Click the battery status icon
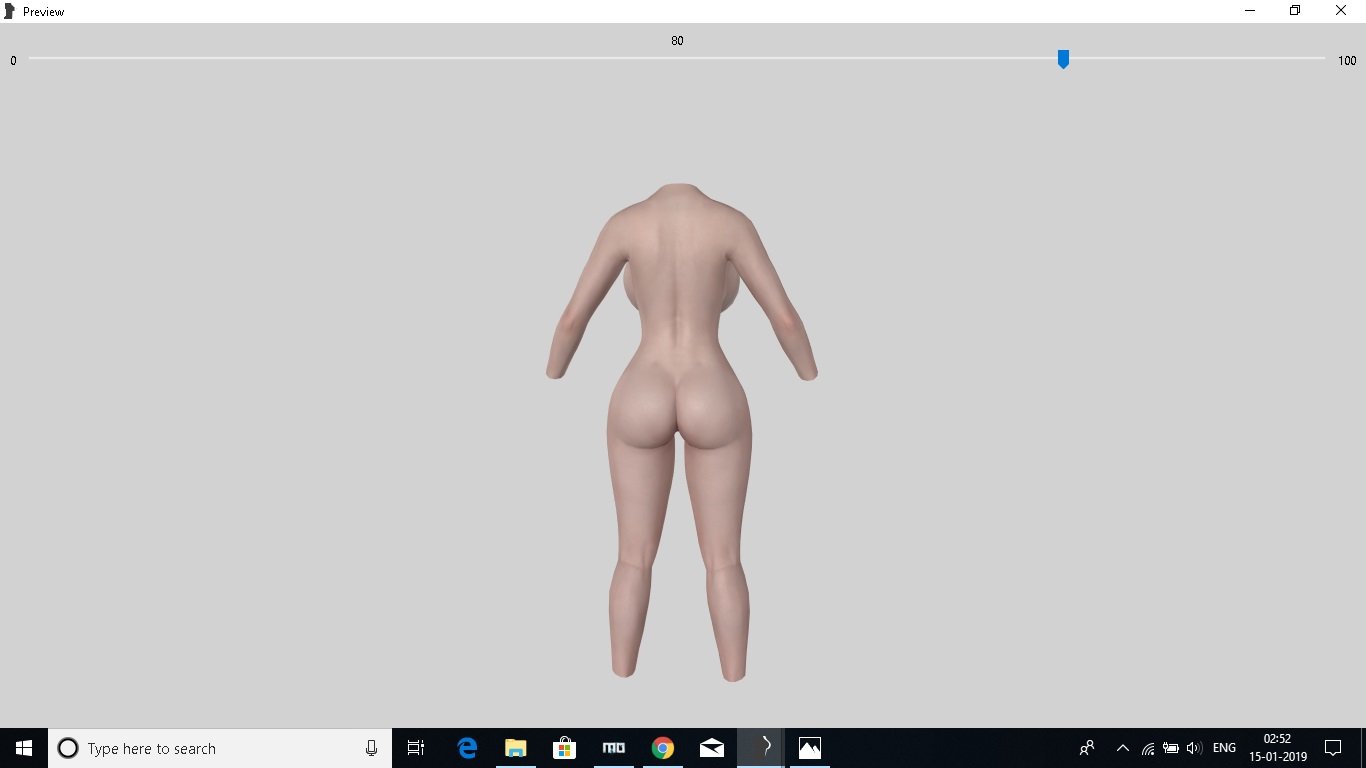The image size is (1366, 768). [x=1171, y=748]
